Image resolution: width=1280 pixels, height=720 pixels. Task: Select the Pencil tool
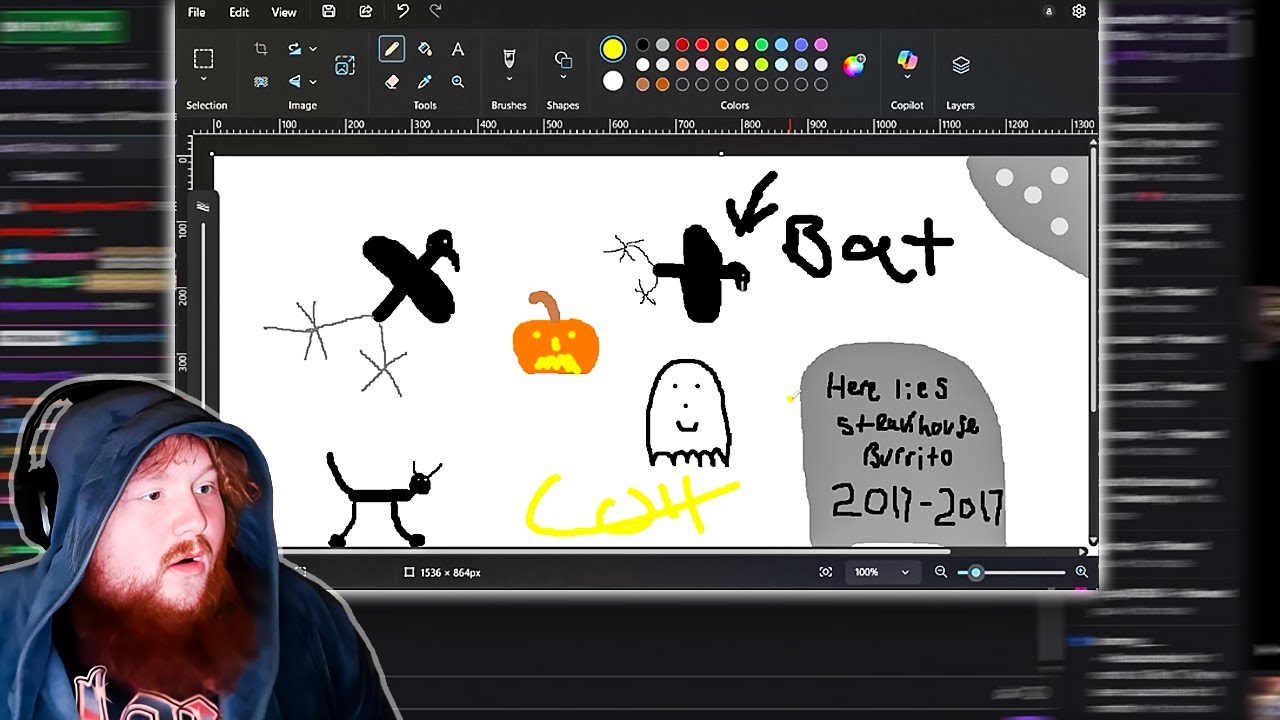(x=391, y=49)
